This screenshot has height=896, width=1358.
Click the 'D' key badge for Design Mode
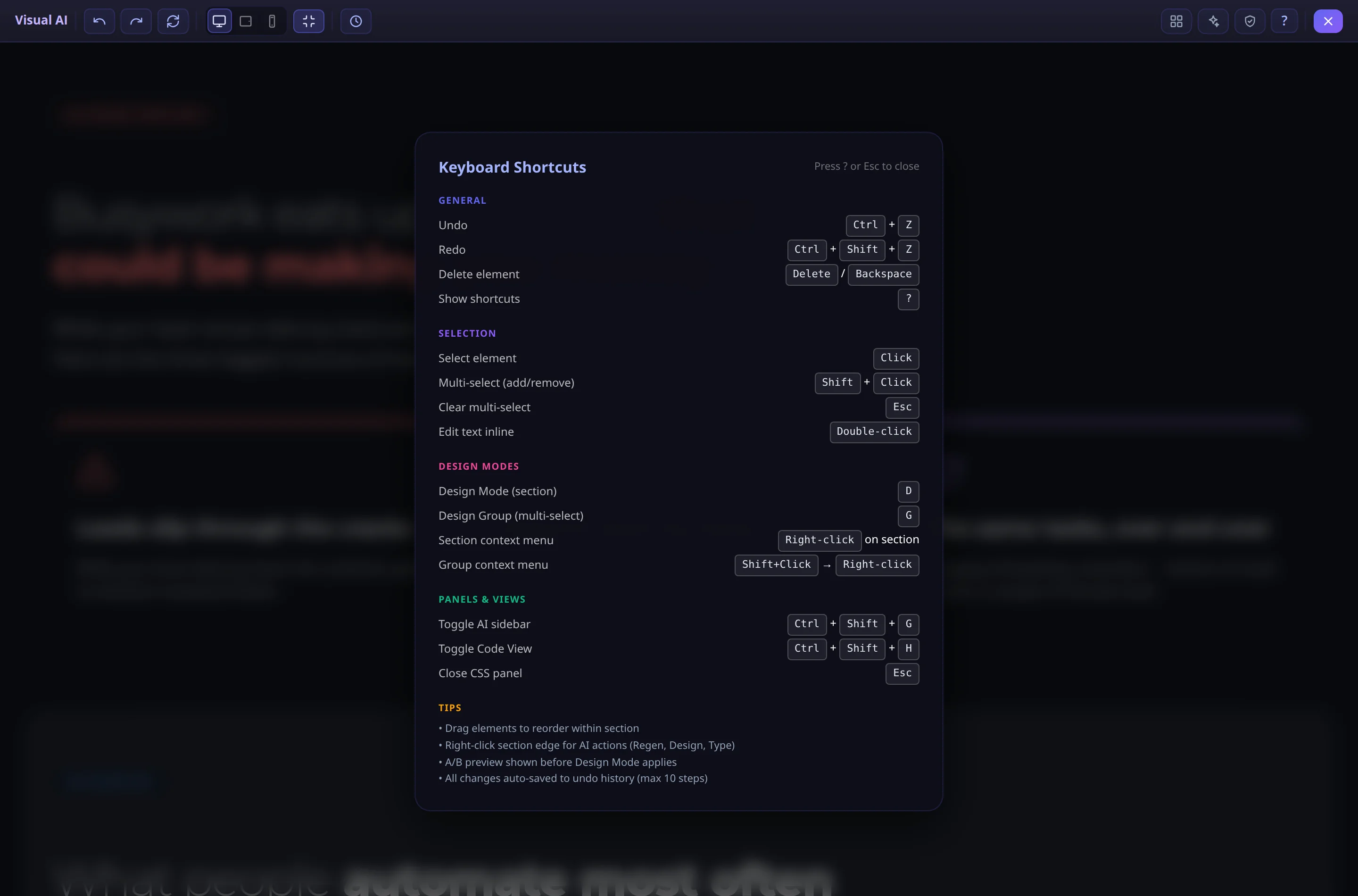click(908, 491)
